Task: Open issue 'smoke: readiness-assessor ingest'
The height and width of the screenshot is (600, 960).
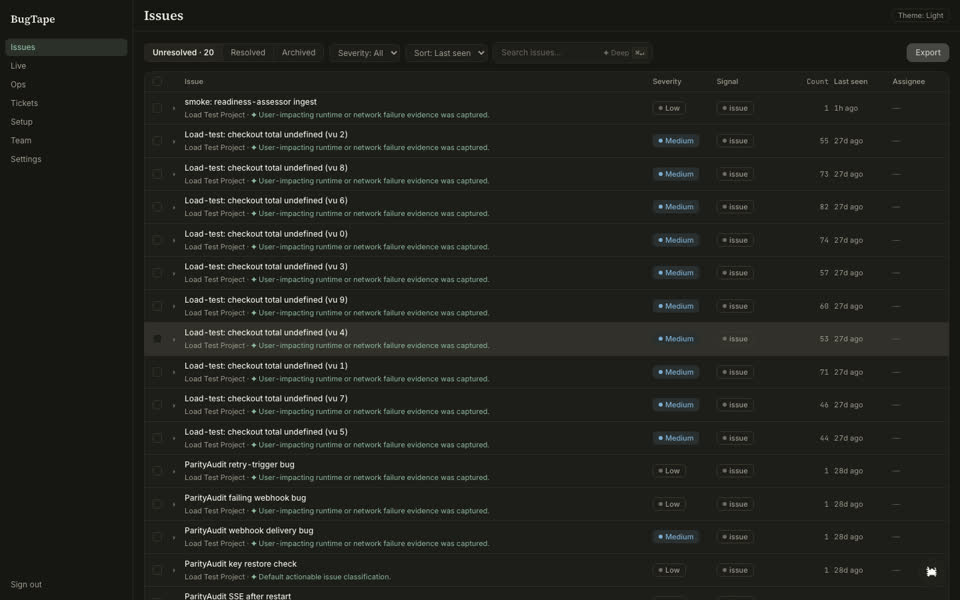Action: pyautogui.click(x=250, y=102)
